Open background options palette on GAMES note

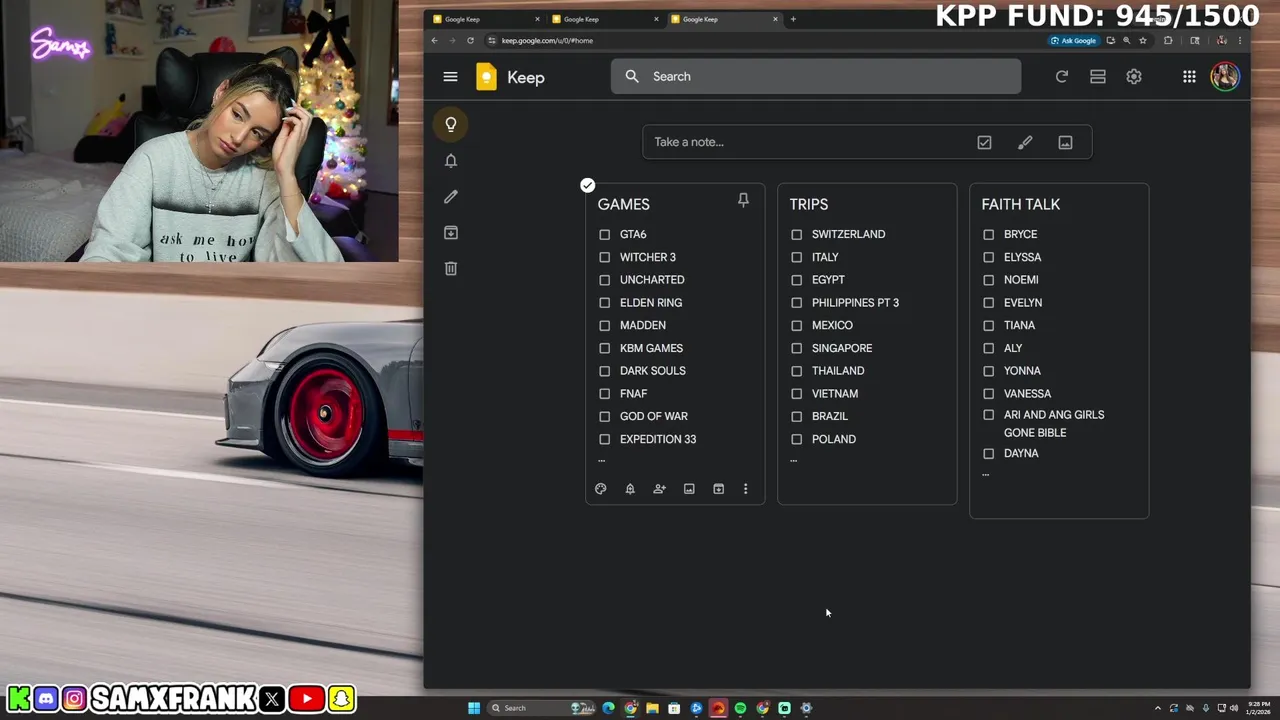click(600, 489)
